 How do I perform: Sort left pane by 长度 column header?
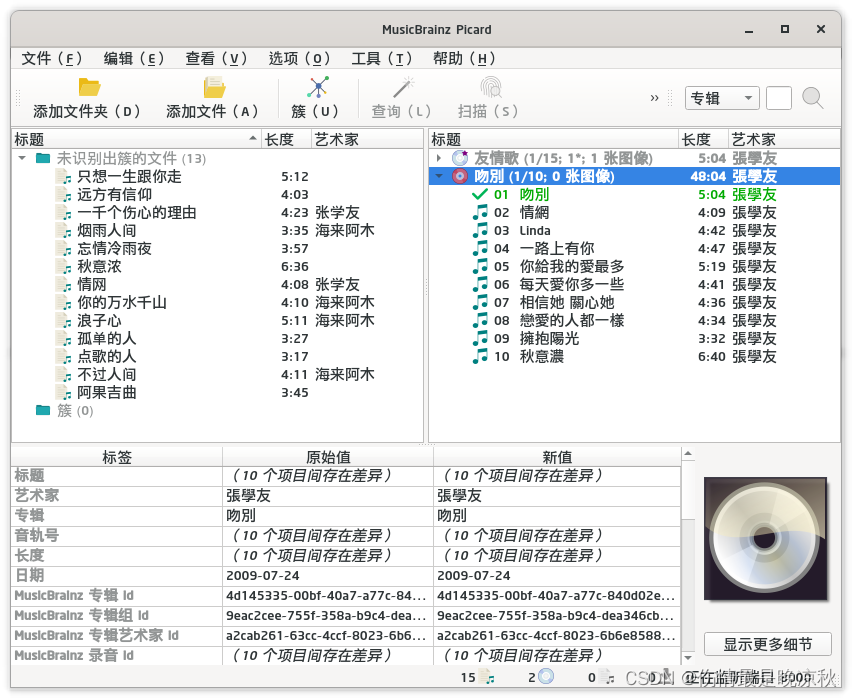click(x=286, y=139)
